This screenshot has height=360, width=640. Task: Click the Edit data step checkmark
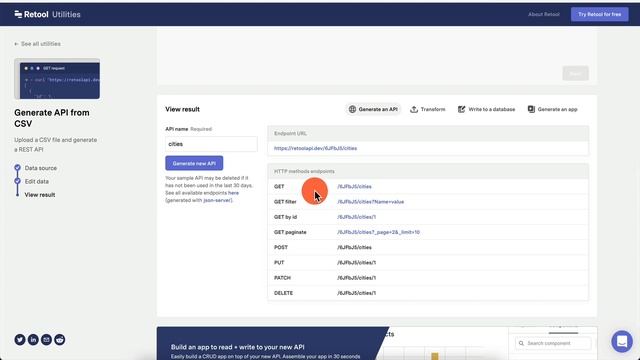tap(17, 181)
